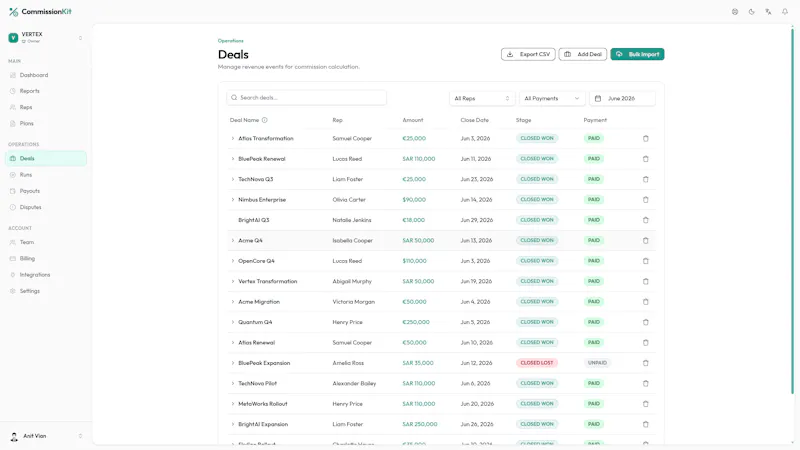Click the Jun 29, 2026 date cell
800x450 pixels.
(x=477, y=220)
